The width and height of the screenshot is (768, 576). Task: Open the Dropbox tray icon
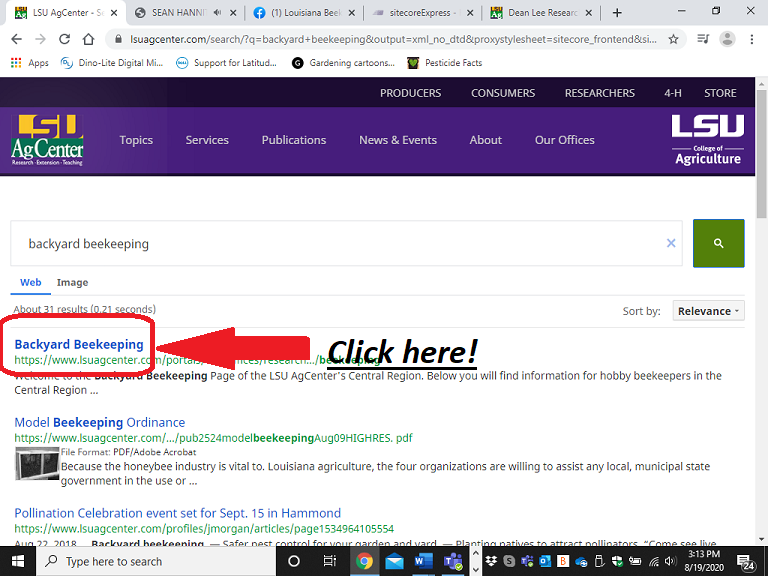click(x=491, y=561)
